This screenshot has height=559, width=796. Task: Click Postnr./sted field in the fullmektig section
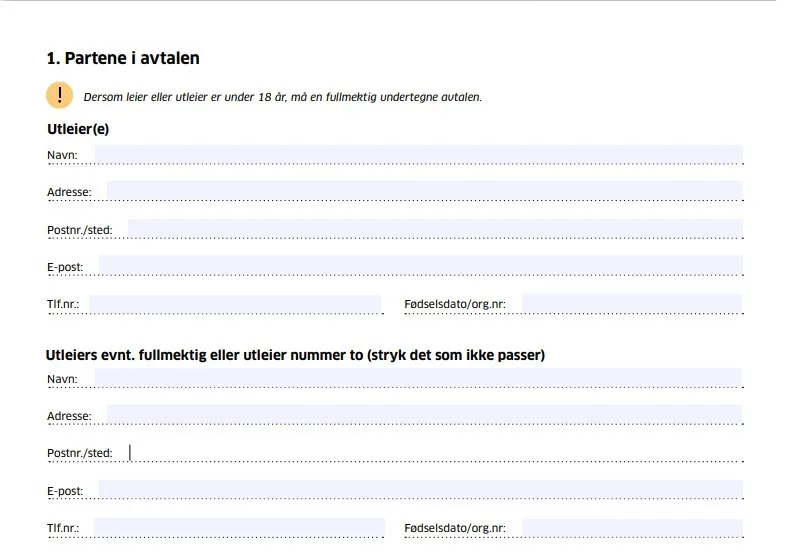tap(434, 452)
